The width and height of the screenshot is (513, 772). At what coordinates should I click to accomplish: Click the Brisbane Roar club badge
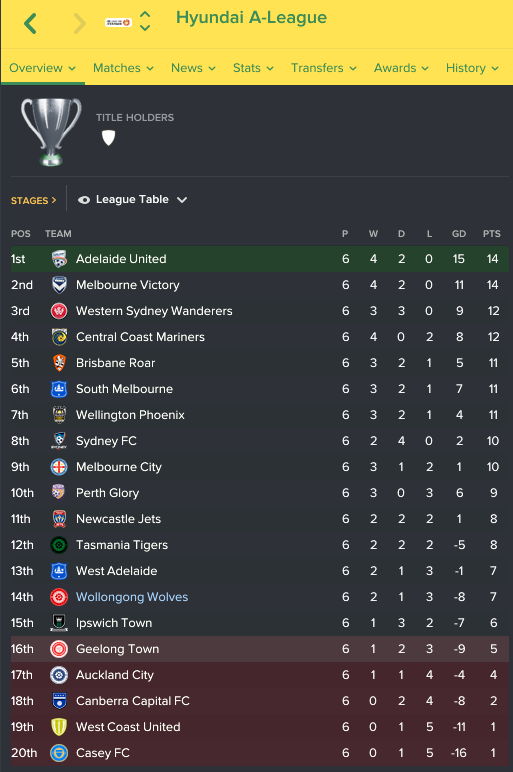coord(59,363)
